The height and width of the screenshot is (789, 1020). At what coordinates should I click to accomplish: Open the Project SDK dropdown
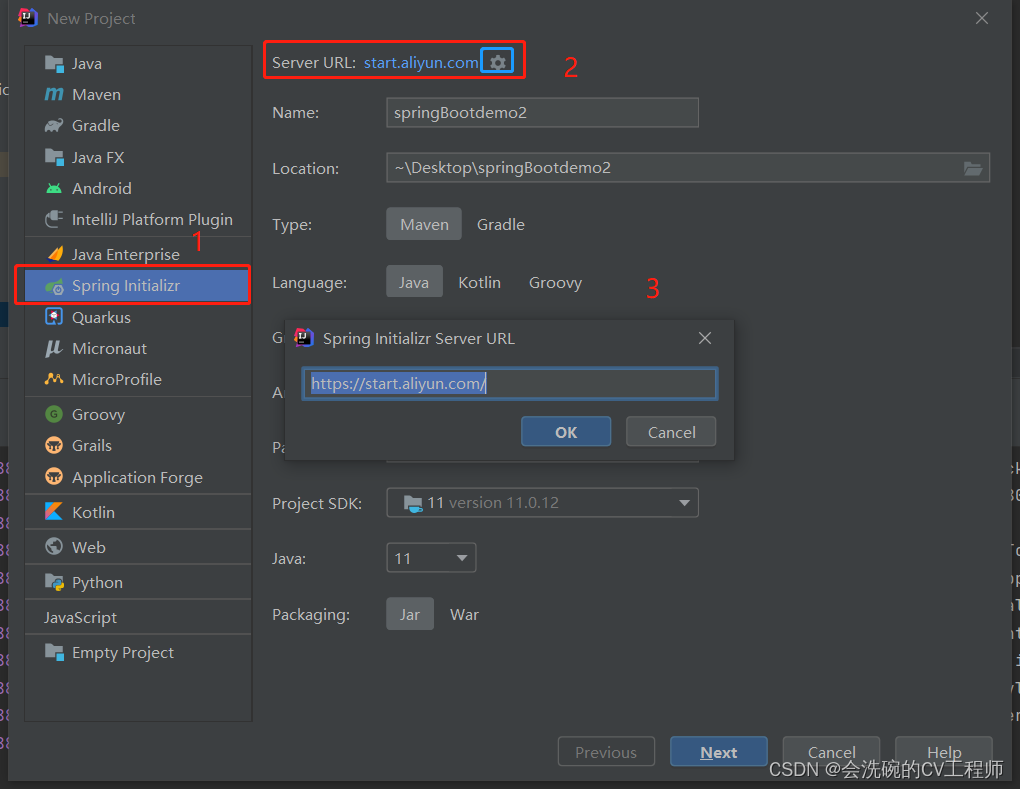coord(543,503)
